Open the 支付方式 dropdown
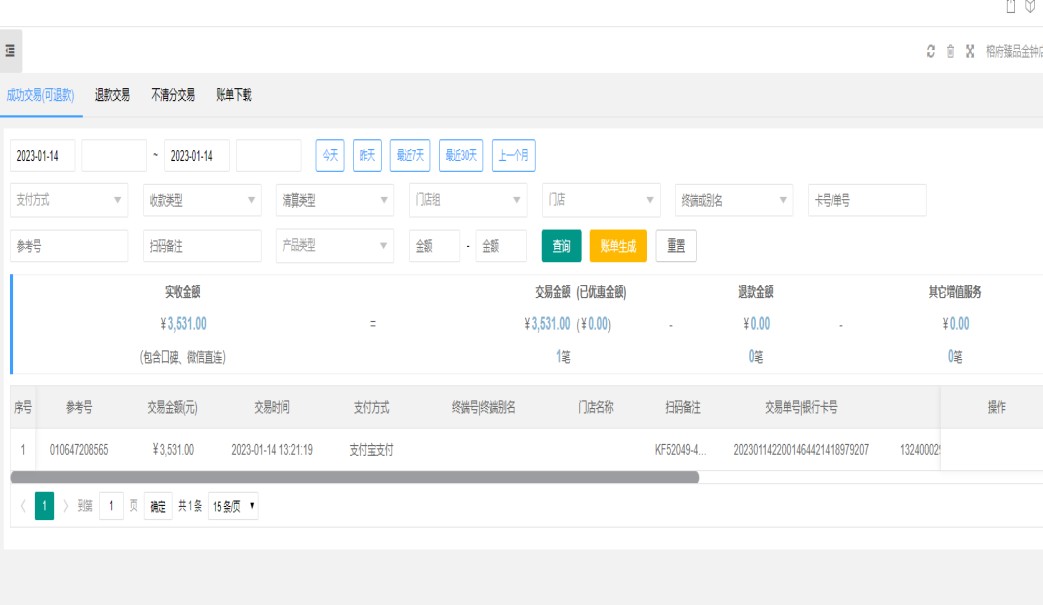Viewport: 1043px width, 605px height. pyautogui.click(x=69, y=200)
